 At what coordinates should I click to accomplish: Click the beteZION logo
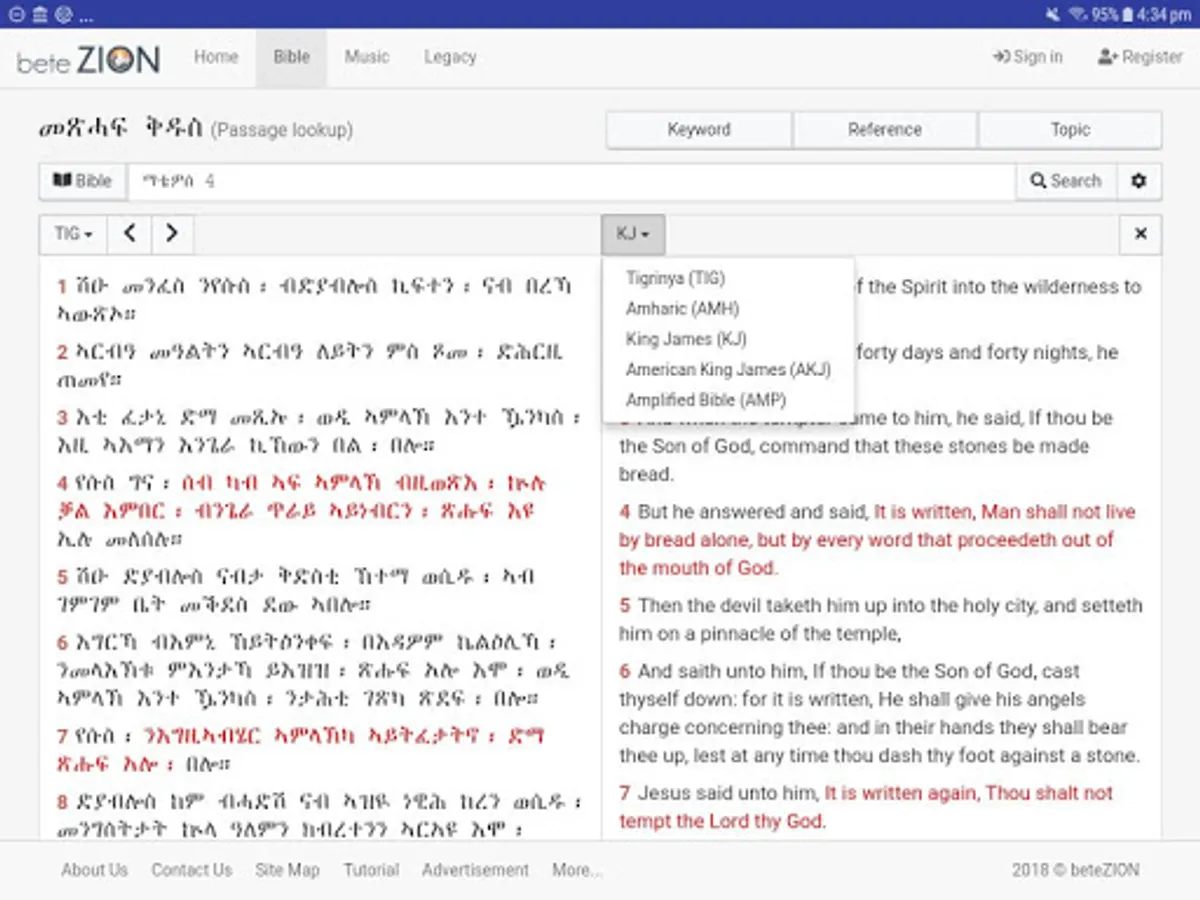[88, 59]
